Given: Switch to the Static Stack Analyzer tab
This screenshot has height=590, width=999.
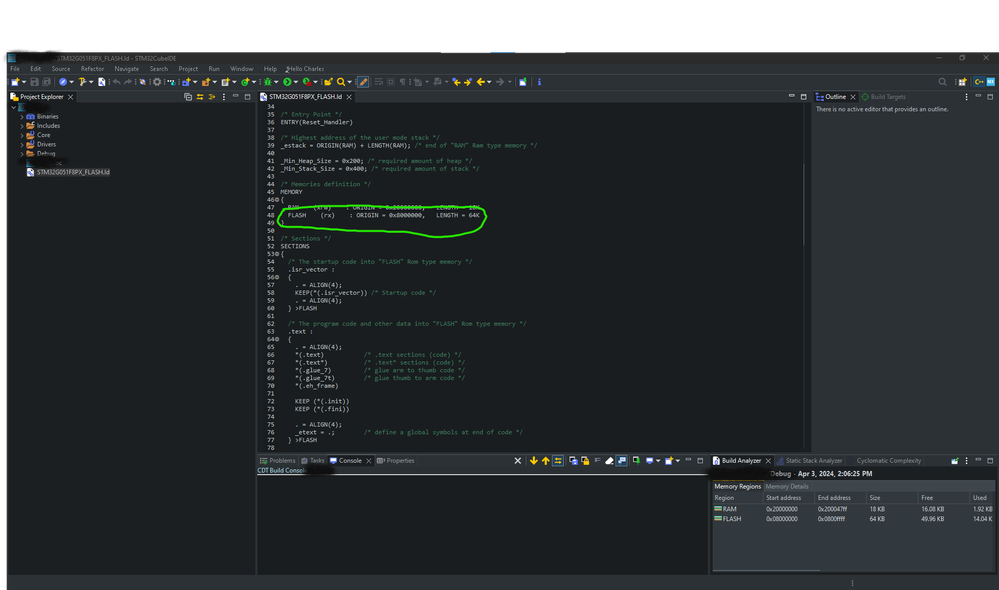Looking at the screenshot, I should [813, 460].
